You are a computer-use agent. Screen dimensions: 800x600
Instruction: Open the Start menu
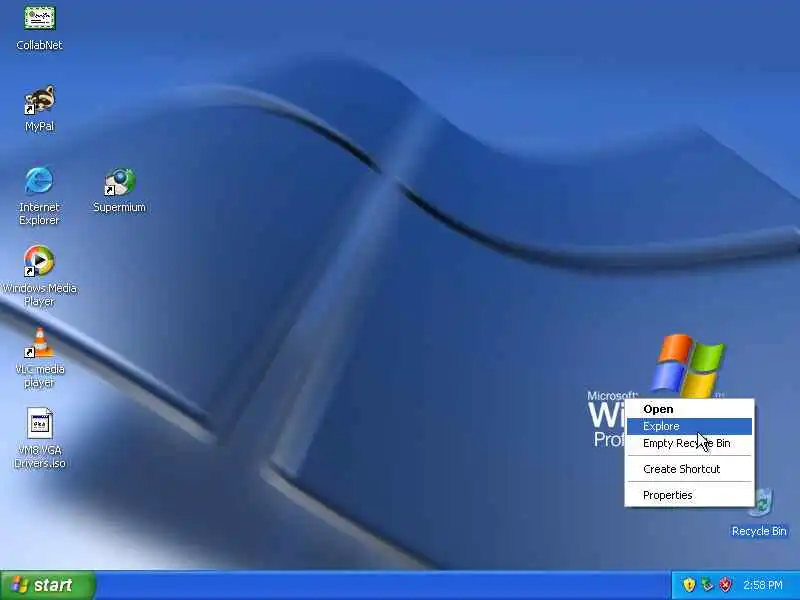coord(47,585)
